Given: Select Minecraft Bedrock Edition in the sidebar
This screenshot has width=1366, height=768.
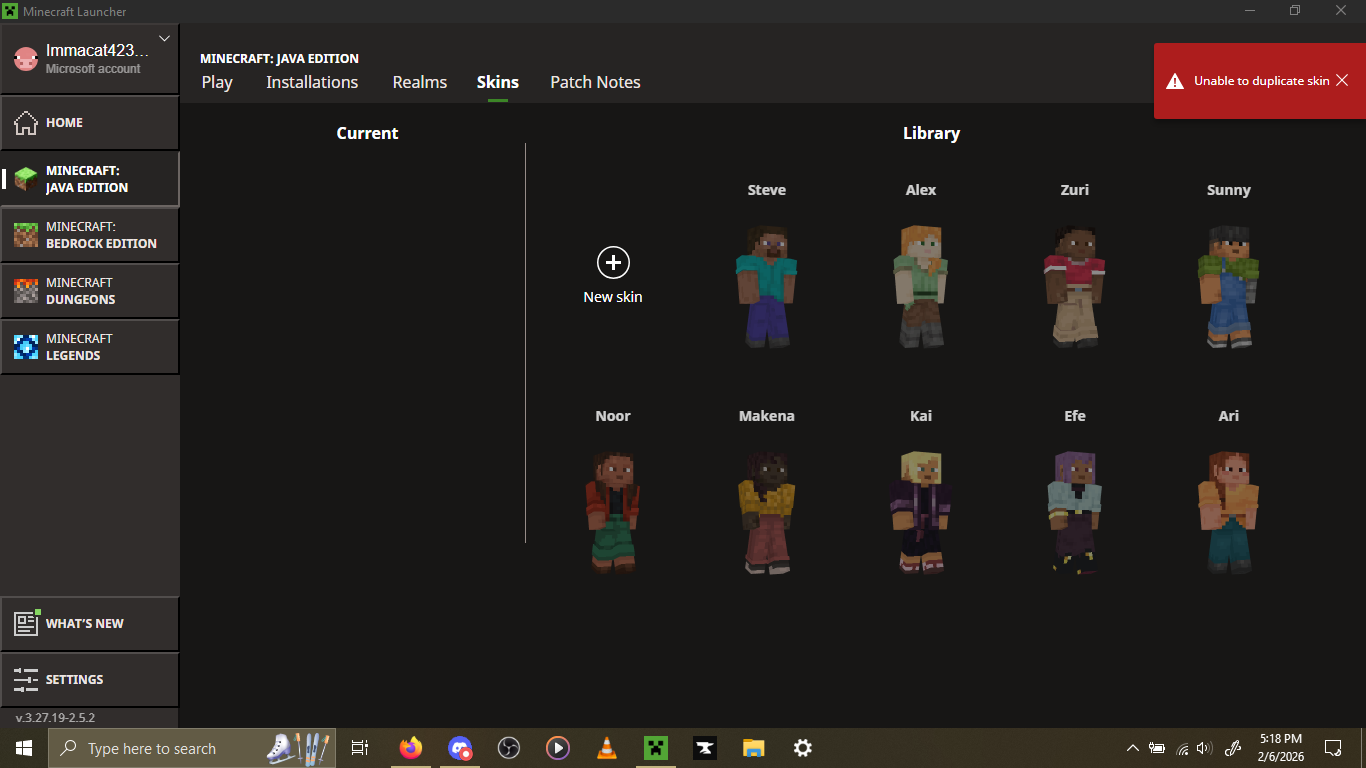Looking at the screenshot, I should (90, 235).
